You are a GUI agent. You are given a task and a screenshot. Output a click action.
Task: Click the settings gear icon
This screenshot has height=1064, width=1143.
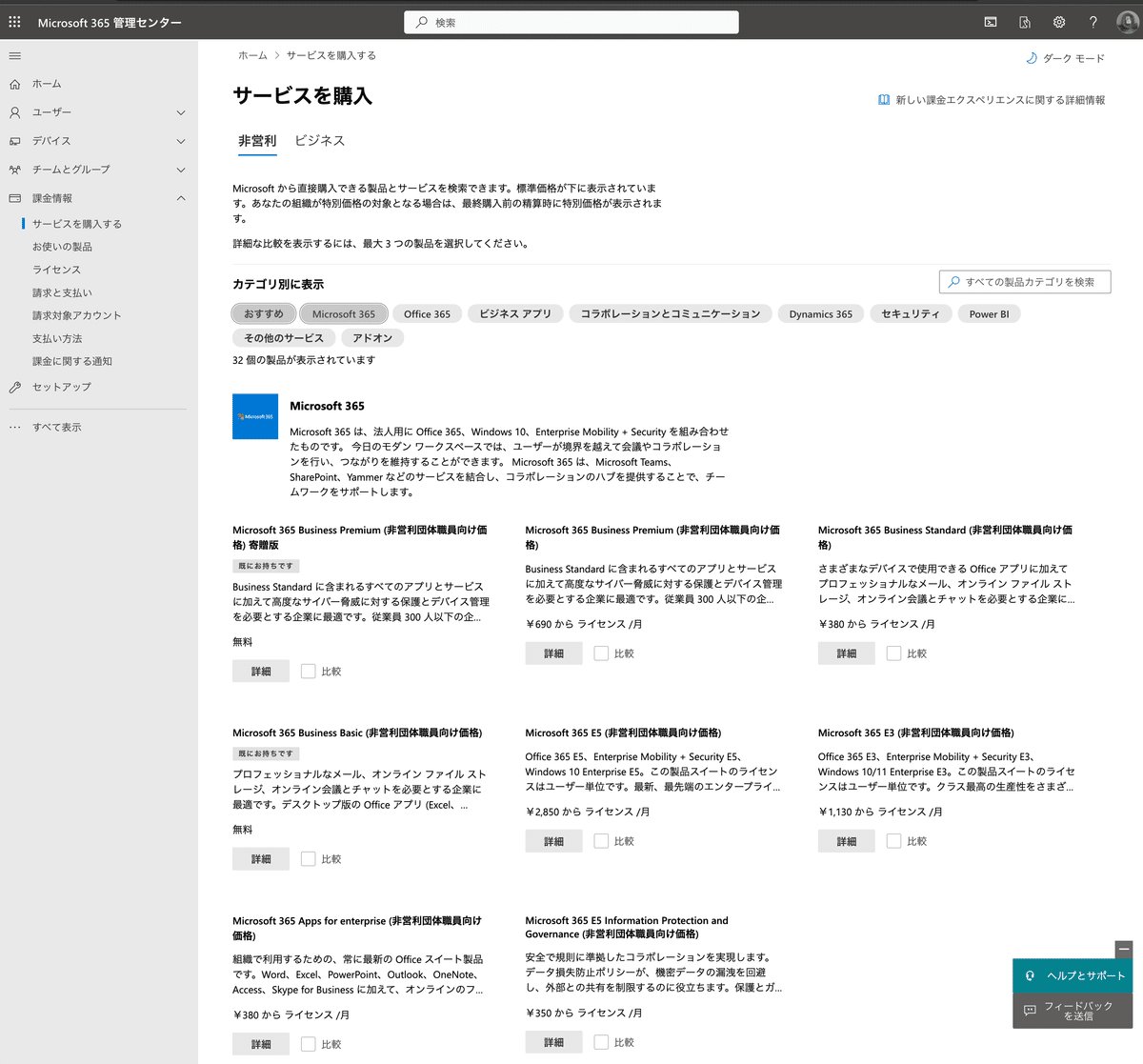pos(1059,22)
